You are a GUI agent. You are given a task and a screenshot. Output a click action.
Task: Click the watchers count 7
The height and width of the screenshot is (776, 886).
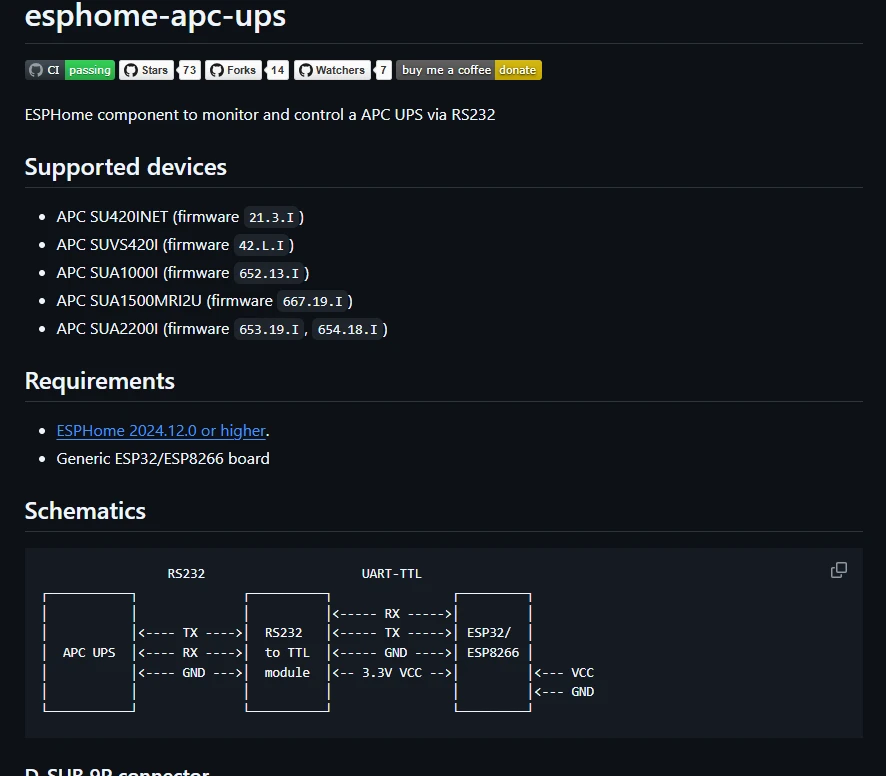click(383, 70)
